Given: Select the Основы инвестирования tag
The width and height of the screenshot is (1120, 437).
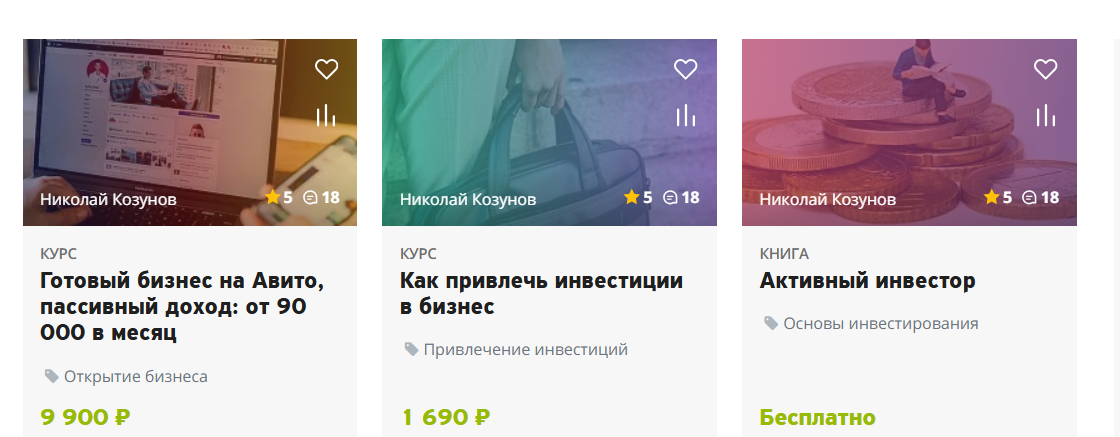Looking at the screenshot, I should [871, 323].
